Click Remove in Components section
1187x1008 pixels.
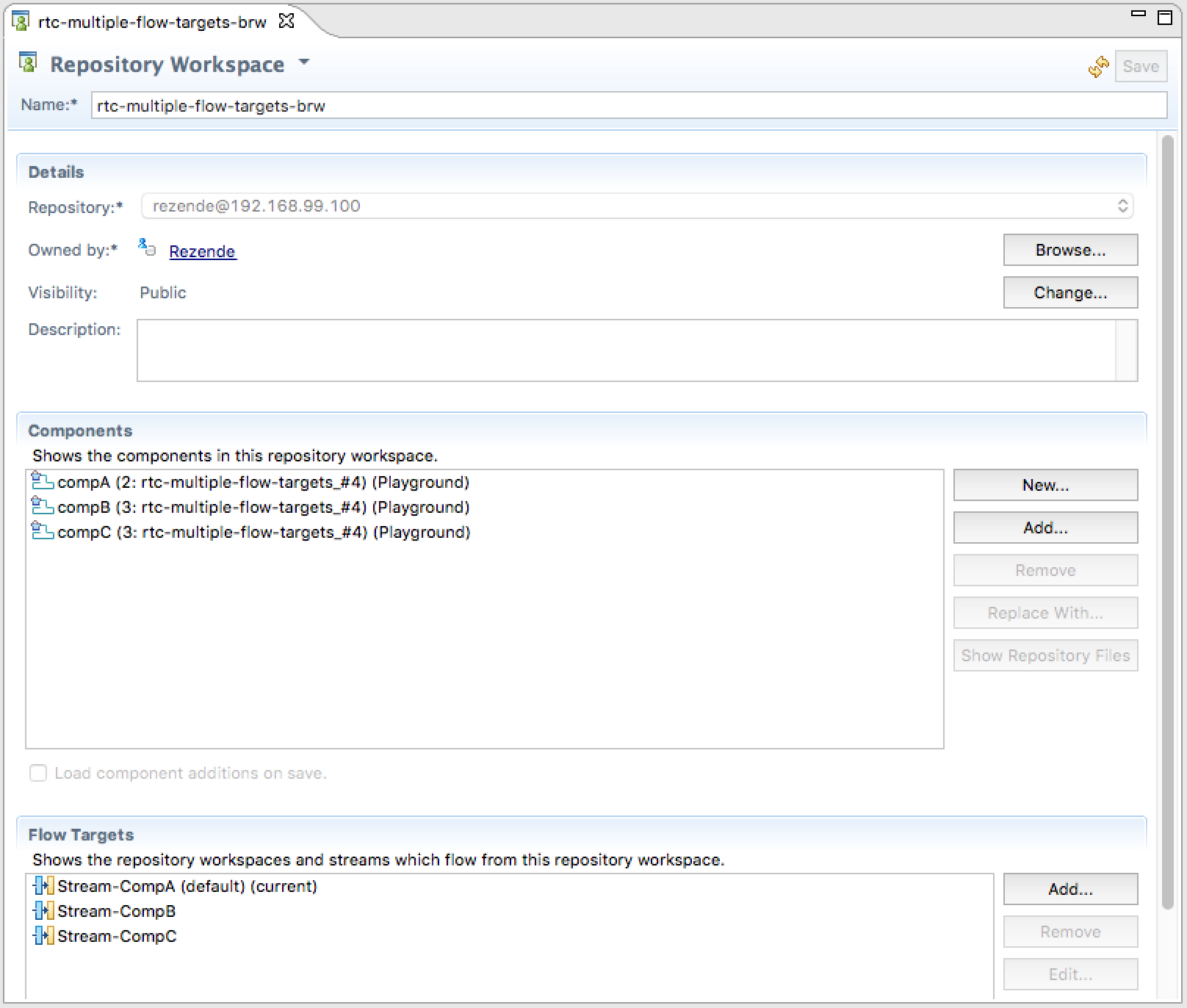pyautogui.click(x=1045, y=570)
